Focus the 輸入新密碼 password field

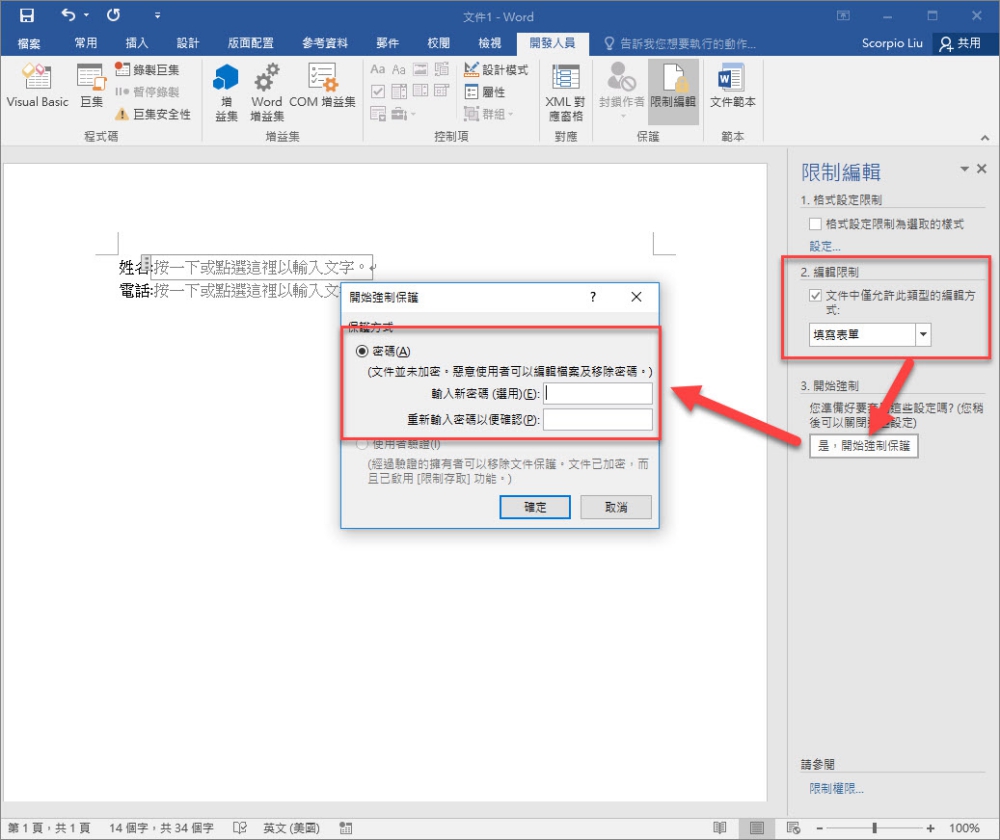pyautogui.click(x=598, y=394)
